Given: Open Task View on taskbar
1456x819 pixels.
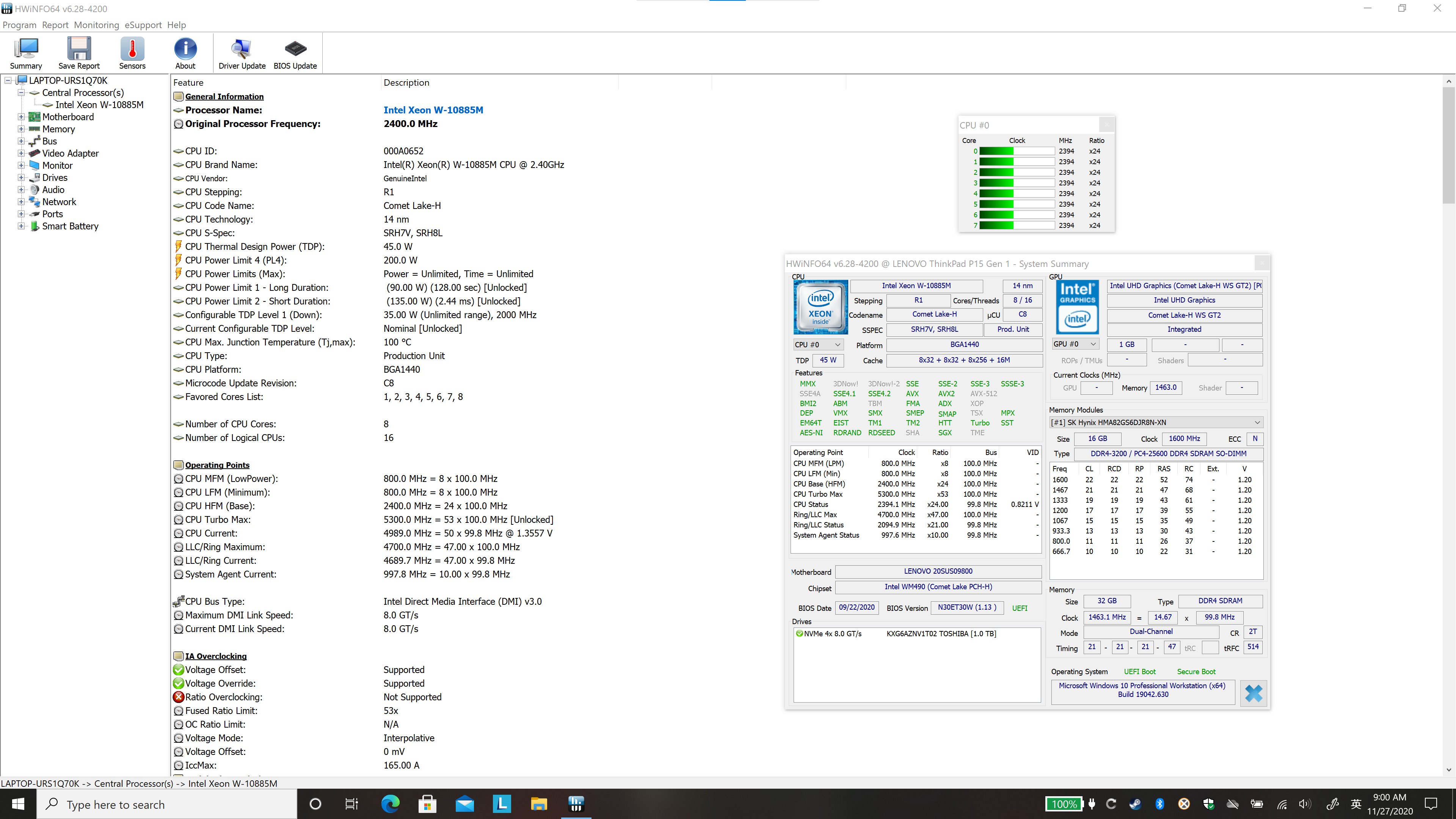Looking at the screenshot, I should pos(351,804).
